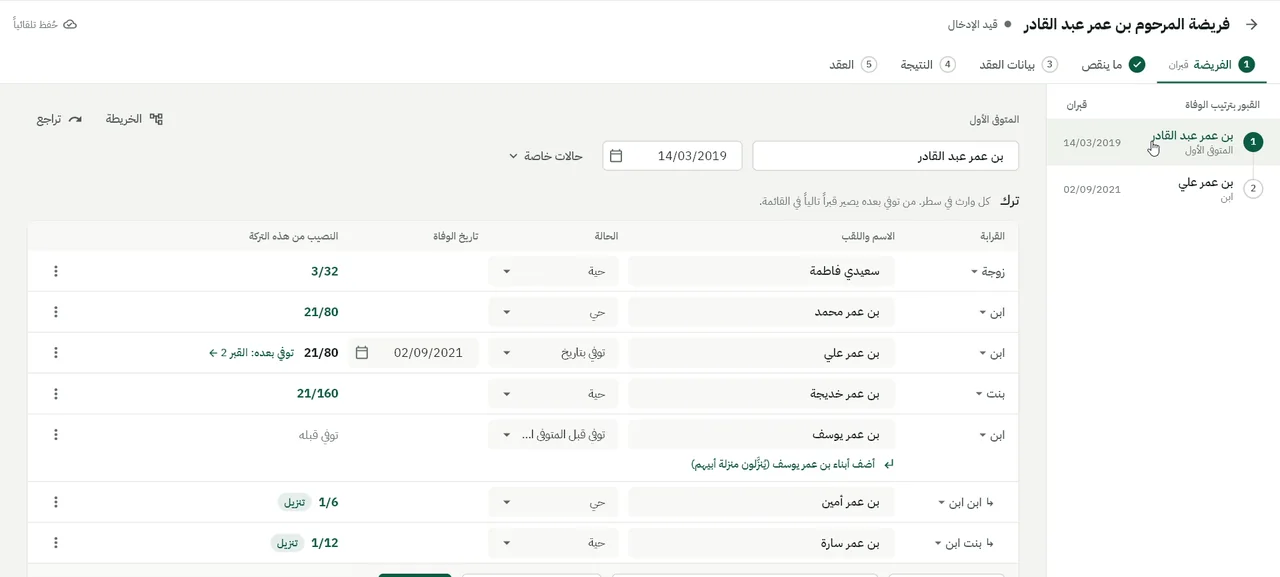
Task: Follow link توفي بعده: القبر 2
Action: click(x=251, y=353)
